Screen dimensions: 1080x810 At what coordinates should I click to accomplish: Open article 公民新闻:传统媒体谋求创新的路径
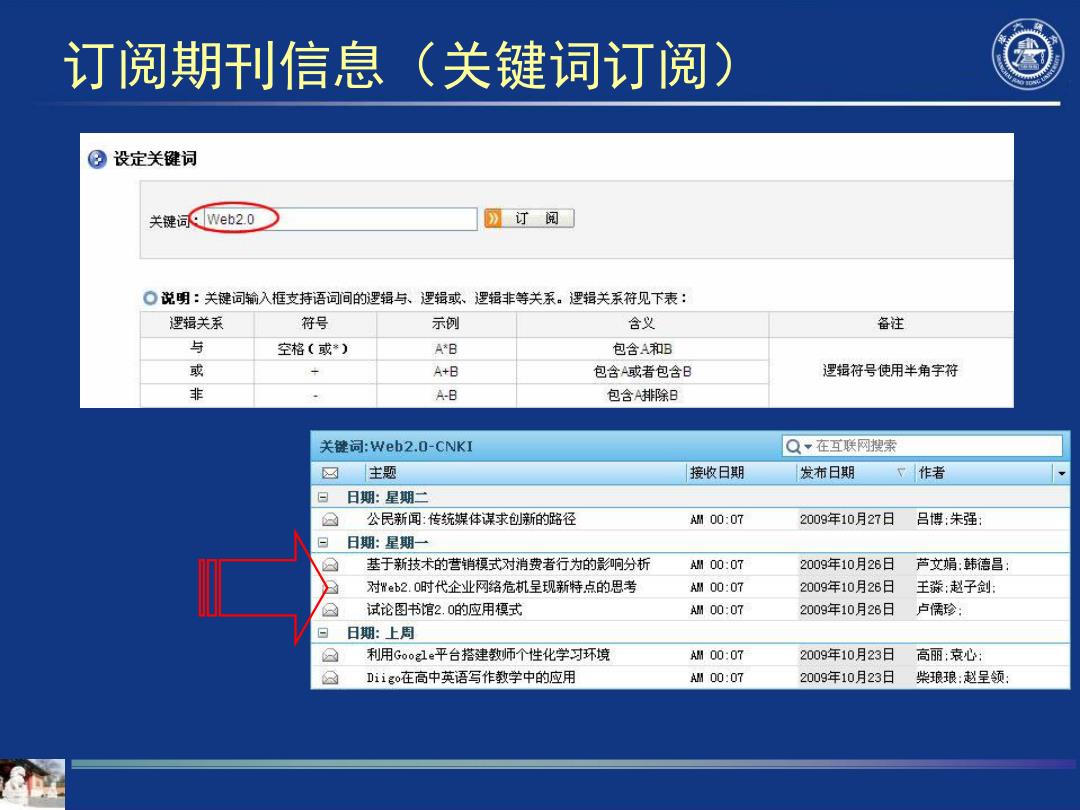pos(471,519)
